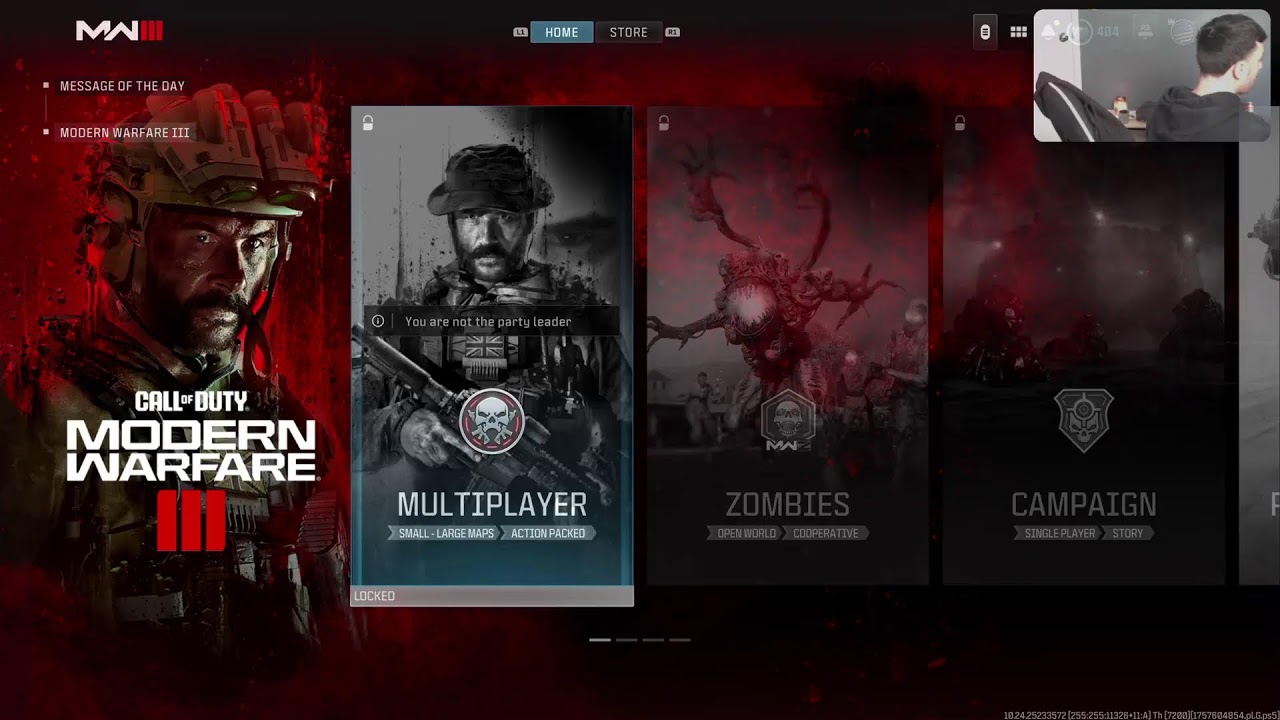
Task: Click the Zombies hexagon skull emblem
Action: click(788, 421)
